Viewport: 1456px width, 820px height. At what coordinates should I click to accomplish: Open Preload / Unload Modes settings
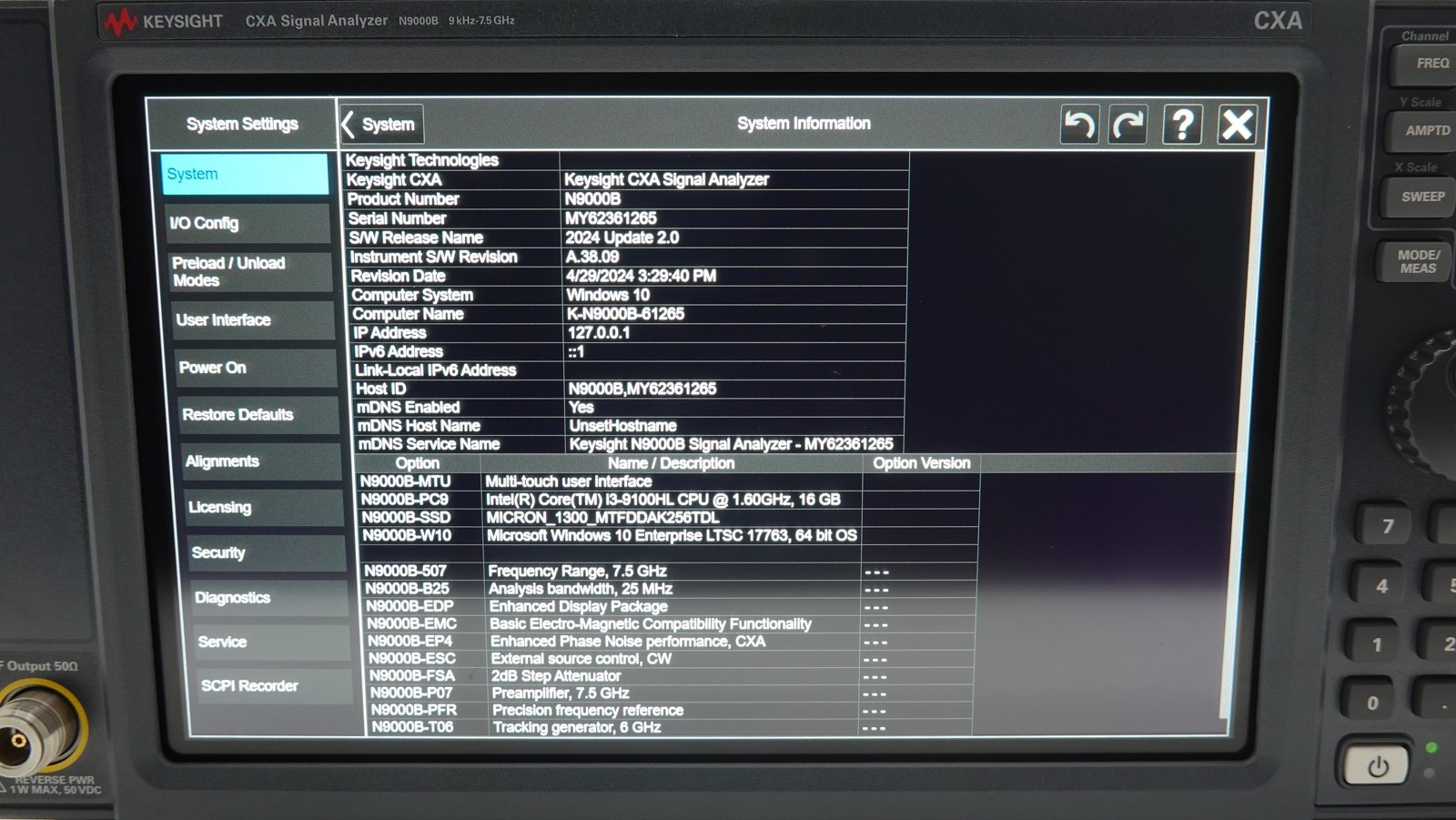point(249,271)
